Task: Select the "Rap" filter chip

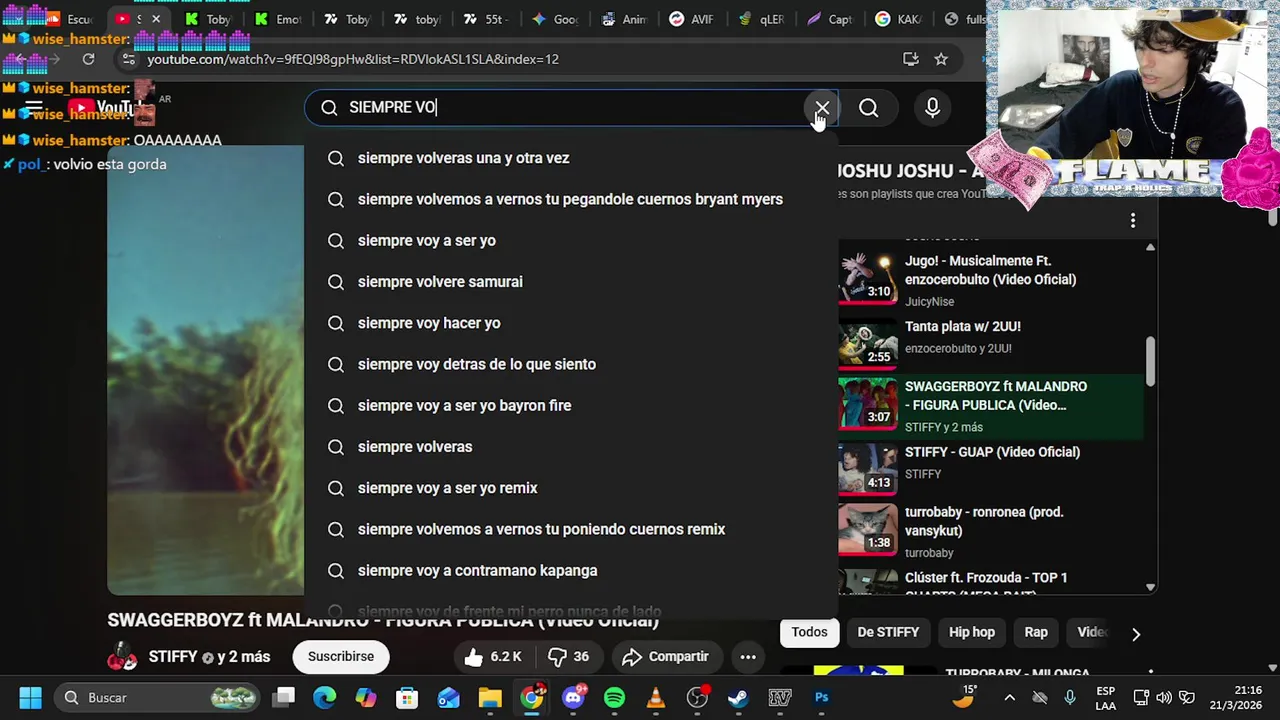Action: pyautogui.click(x=1036, y=632)
